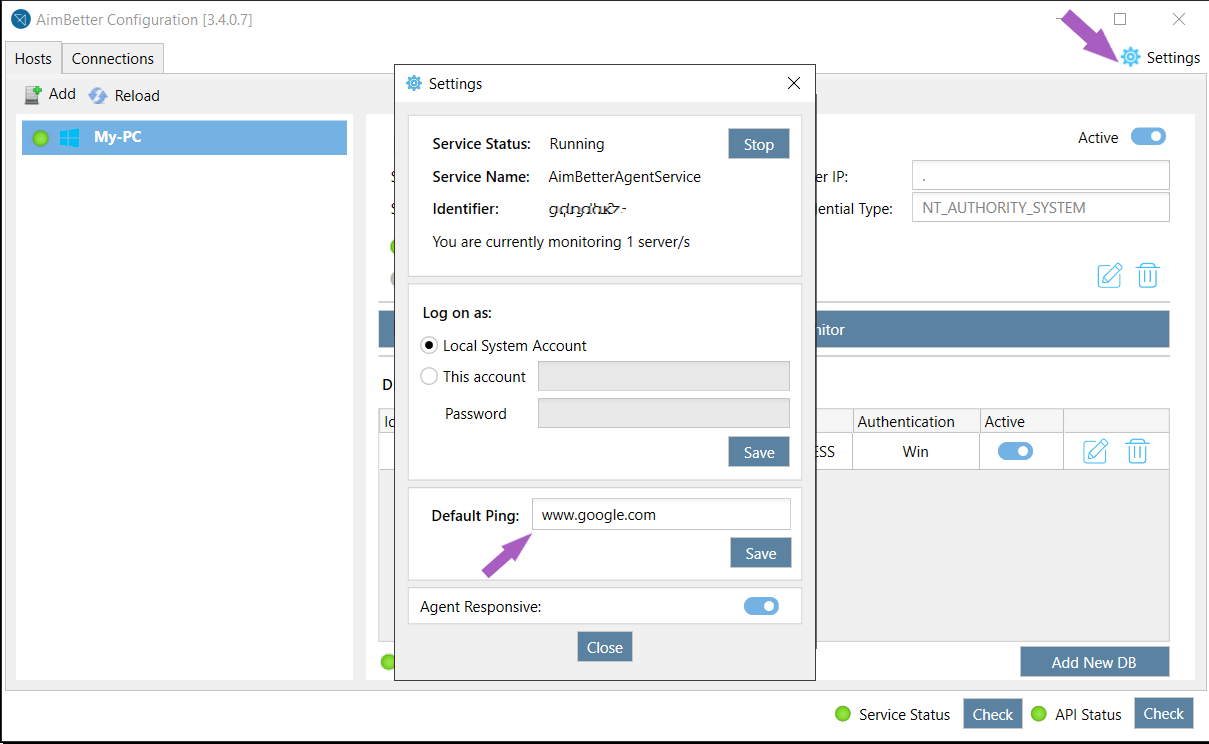Click the AimBetterAgentService service name text
Viewport: 1209px width, 744px height.
click(625, 176)
